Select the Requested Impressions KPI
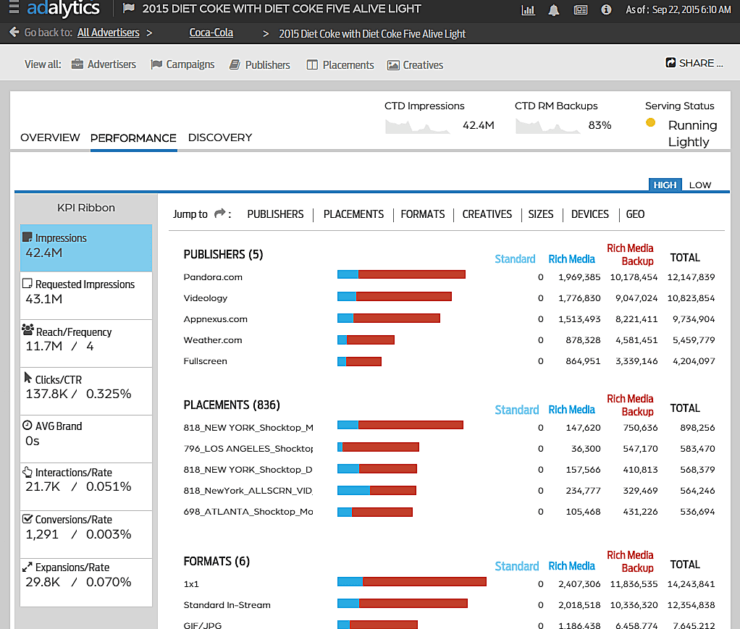Viewport: 740px width, 629px height. click(86, 292)
